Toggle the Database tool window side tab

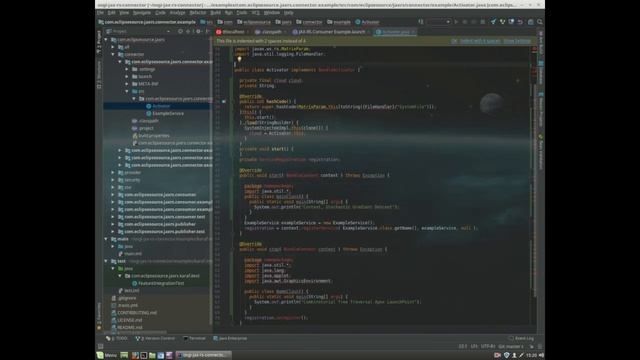(541, 73)
